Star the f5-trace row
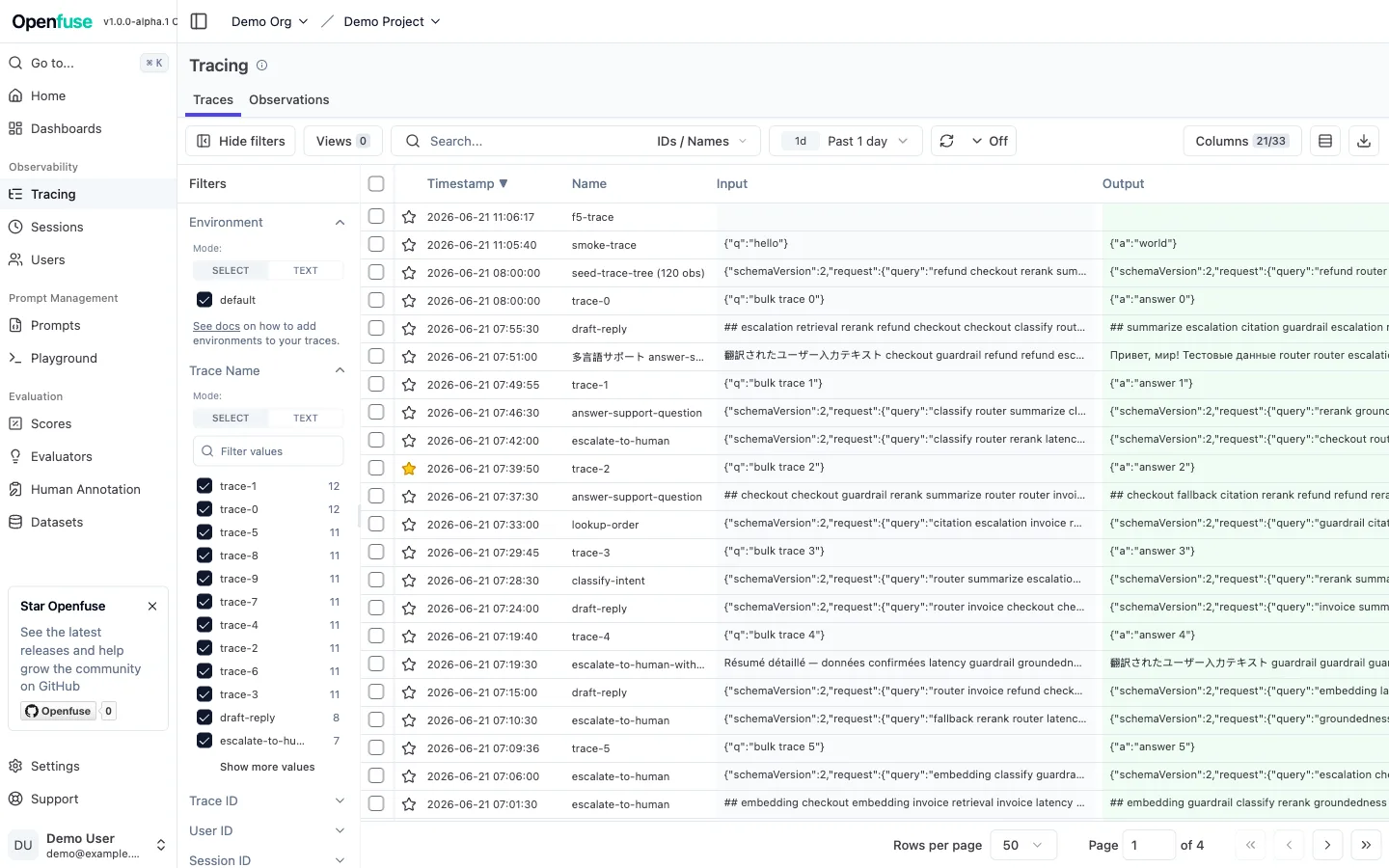 (x=409, y=217)
